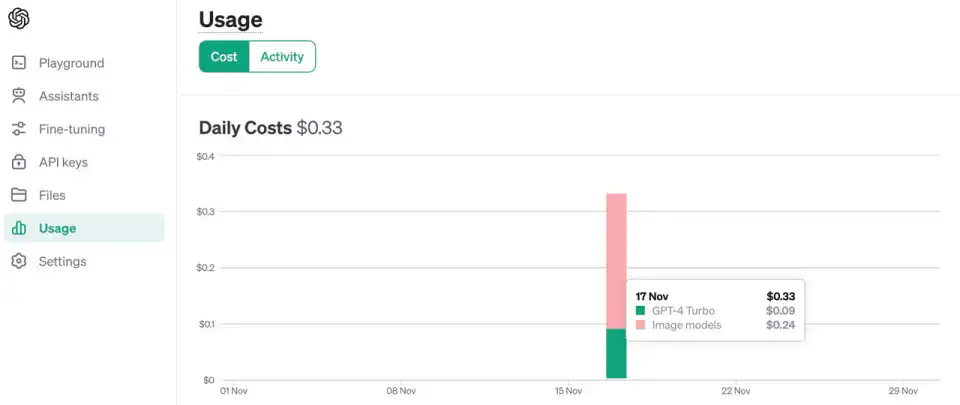
Task: Click the Settings gear icon
Action: (19, 261)
